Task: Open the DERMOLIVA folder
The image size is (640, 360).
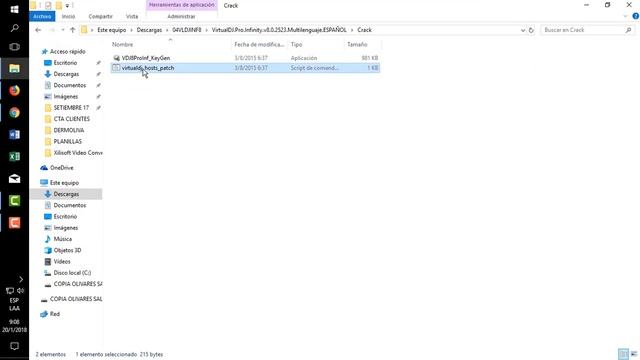Action: 69,130
